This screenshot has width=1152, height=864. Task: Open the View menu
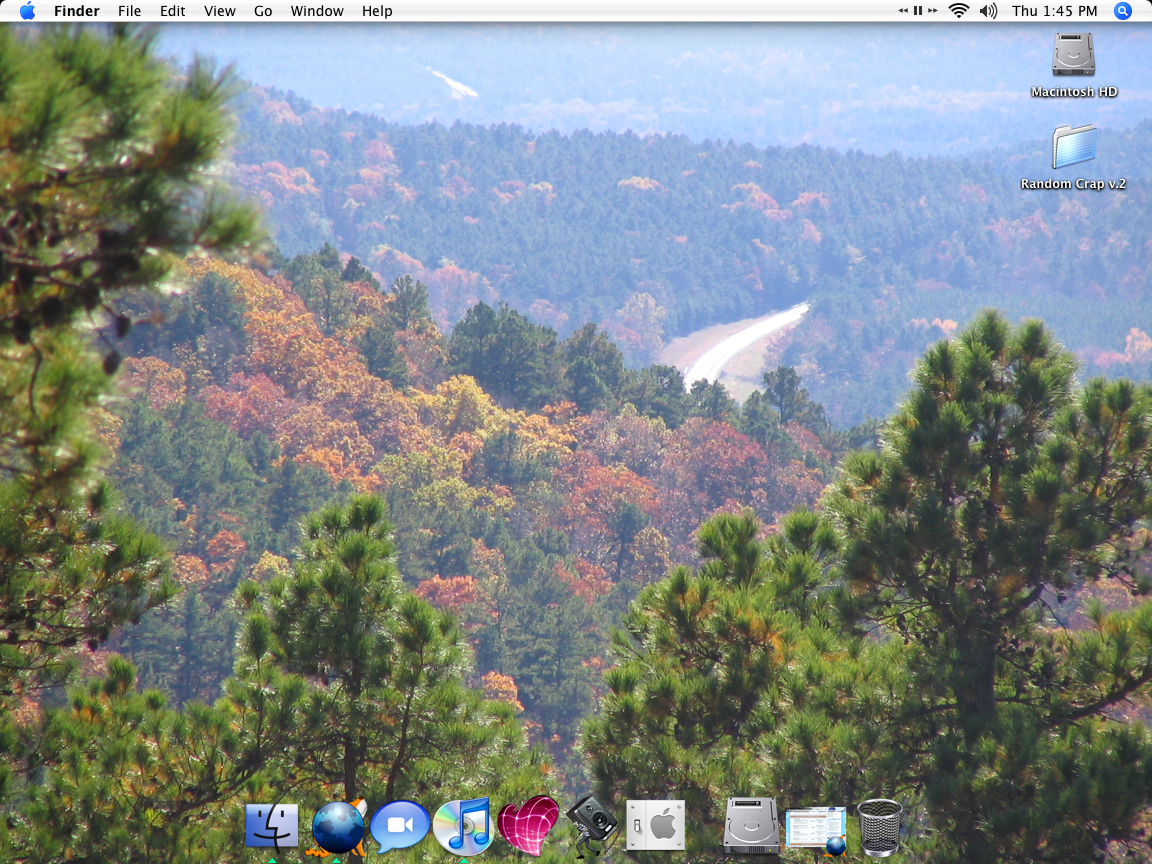coord(220,11)
